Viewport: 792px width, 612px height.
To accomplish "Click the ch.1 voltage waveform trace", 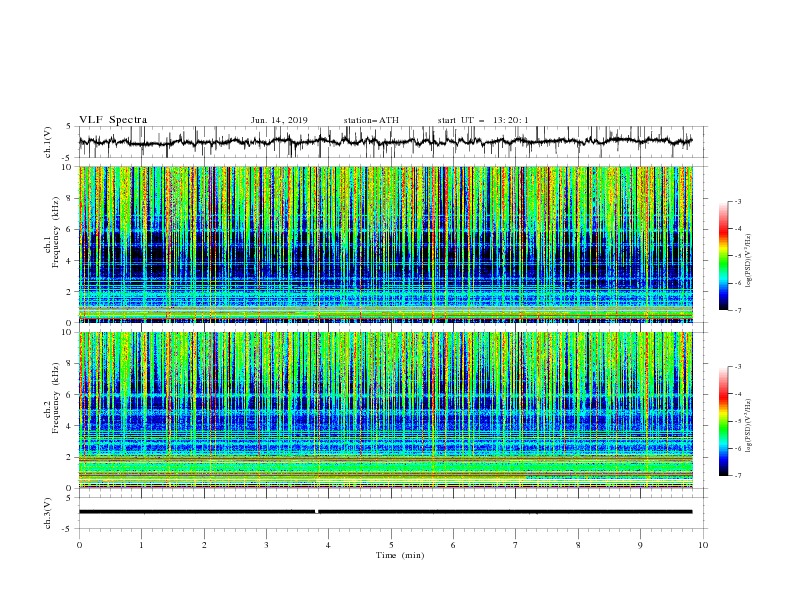I will point(385,142).
